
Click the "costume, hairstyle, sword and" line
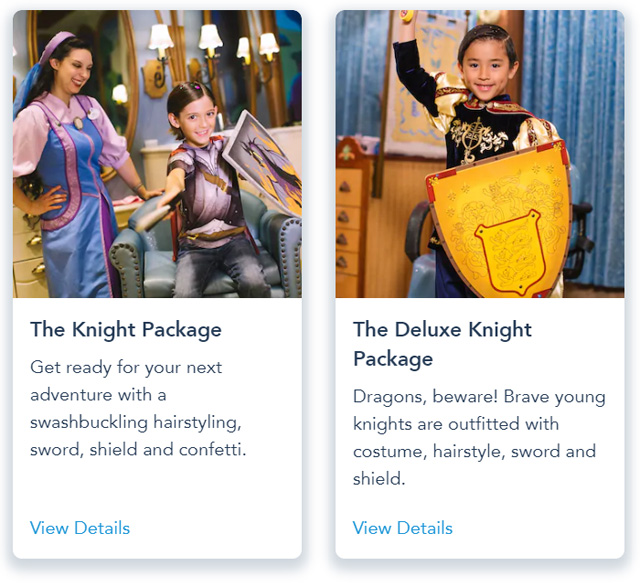[474, 451]
